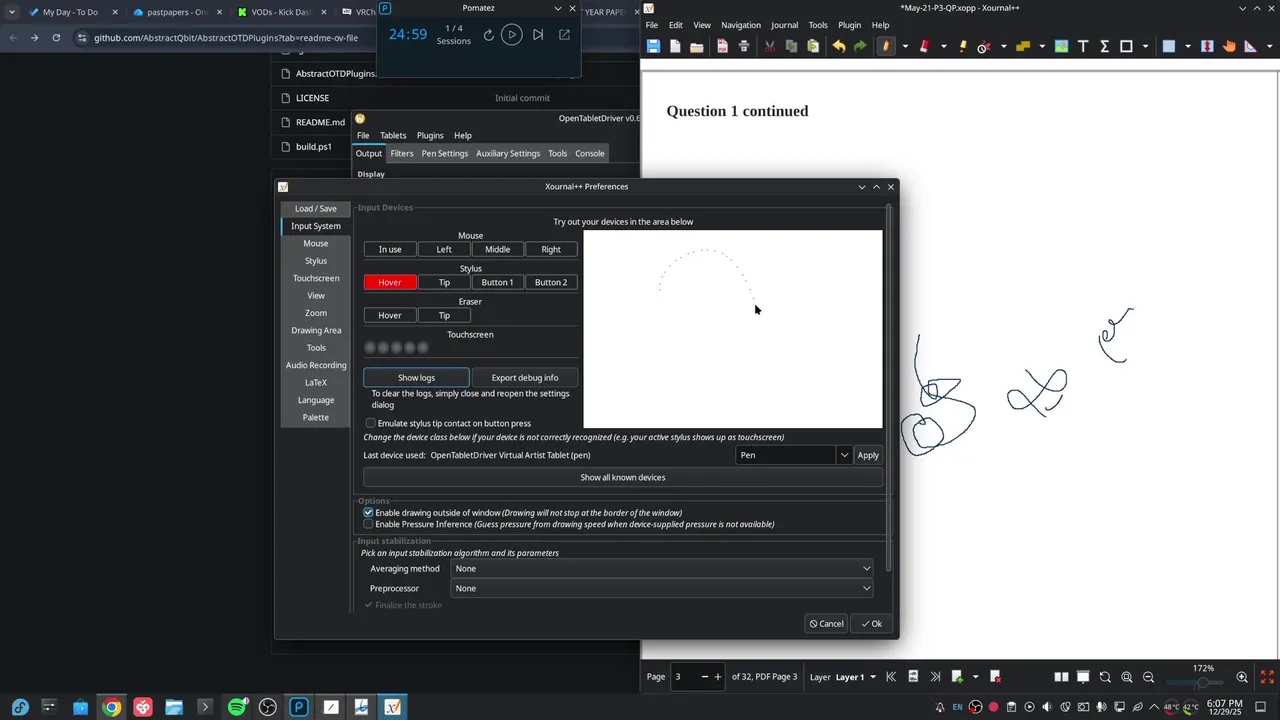
Task: Click the Show logs button
Action: click(x=416, y=377)
